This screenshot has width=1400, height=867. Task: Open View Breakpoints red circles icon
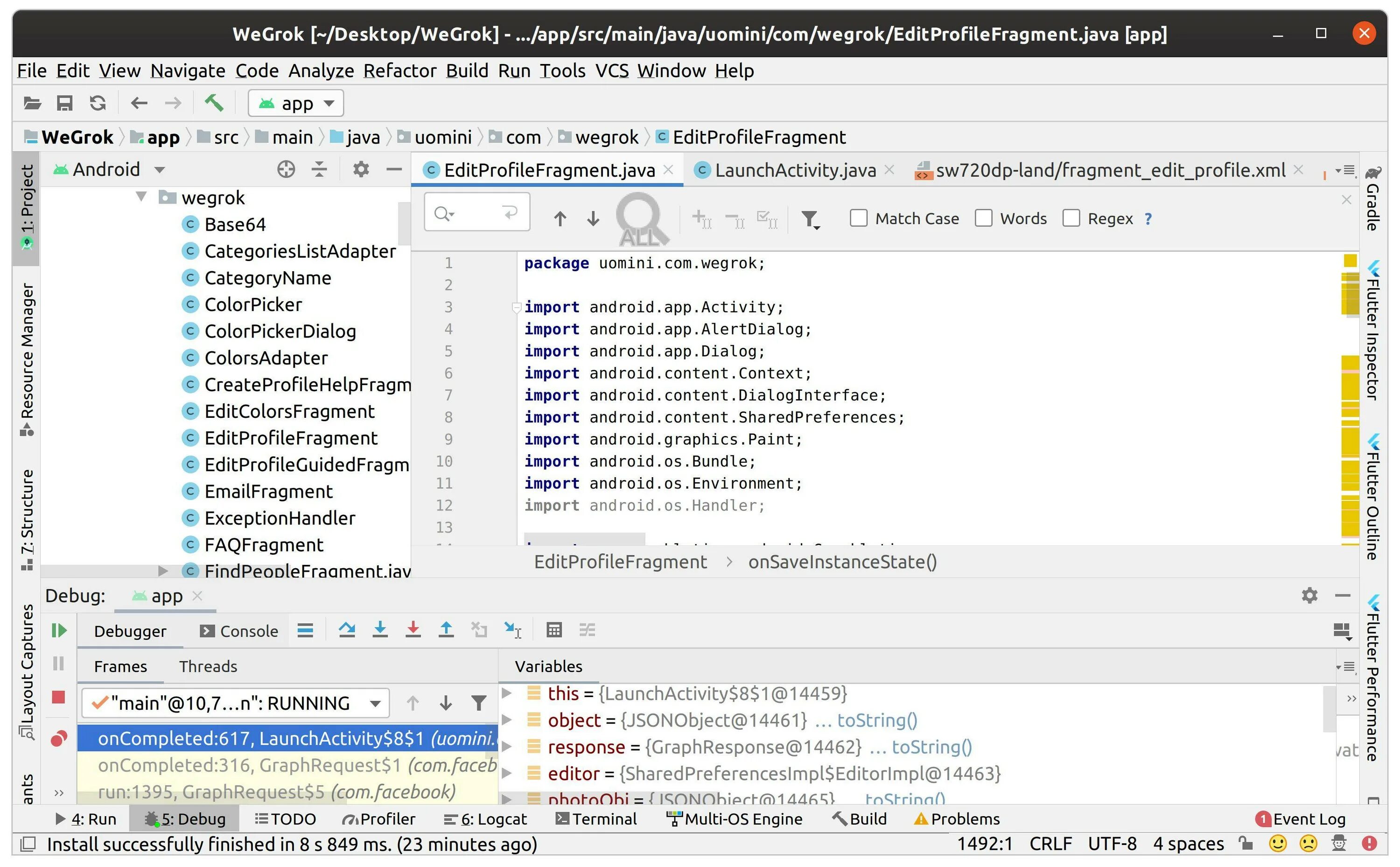click(58, 739)
